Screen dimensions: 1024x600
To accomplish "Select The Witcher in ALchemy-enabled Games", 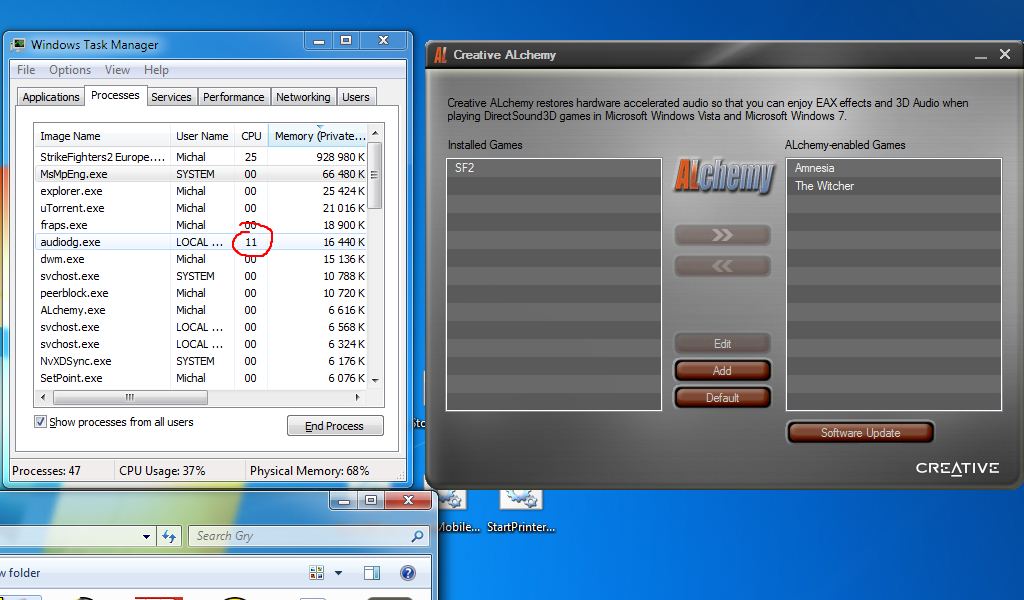I will pos(893,186).
